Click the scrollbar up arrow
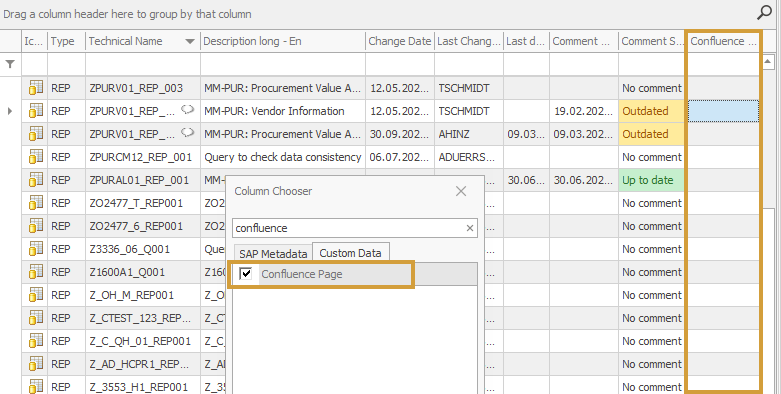The width and height of the screenshot is (781, 394). click(x=768, y=62)
